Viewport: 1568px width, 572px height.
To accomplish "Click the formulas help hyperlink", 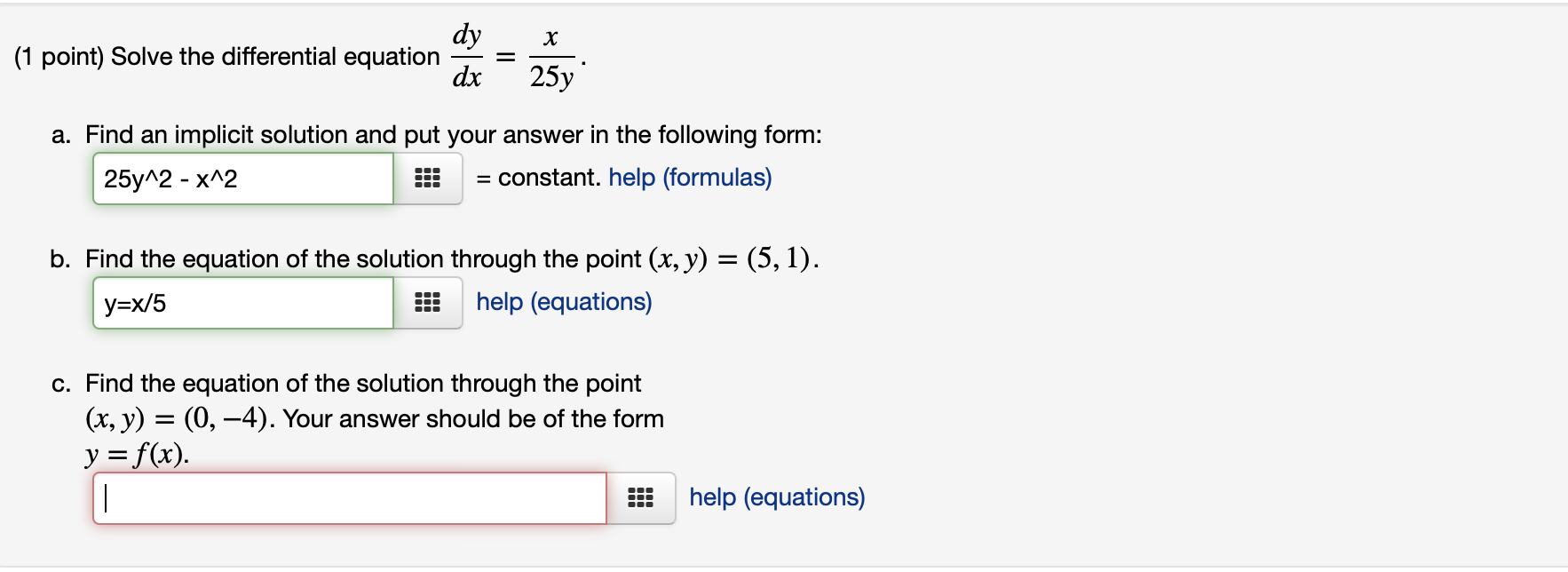I will tap(689, 178).
